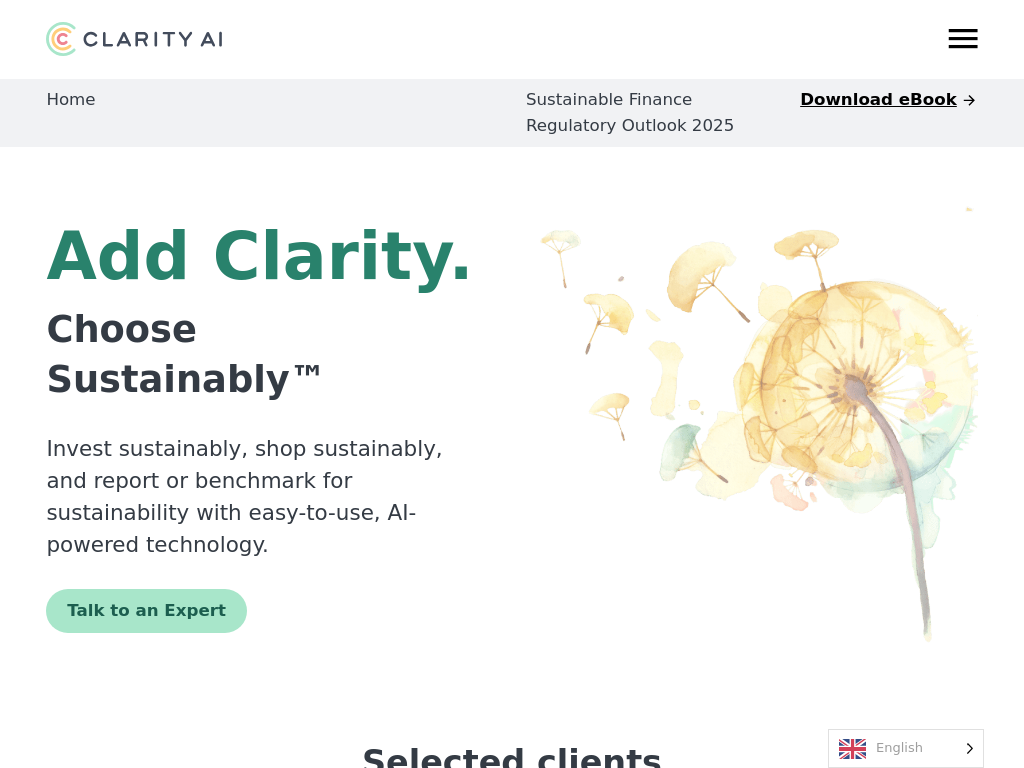Click the Selected clients section heading
Screen dimensions: 1024x768
pos(511,757)
